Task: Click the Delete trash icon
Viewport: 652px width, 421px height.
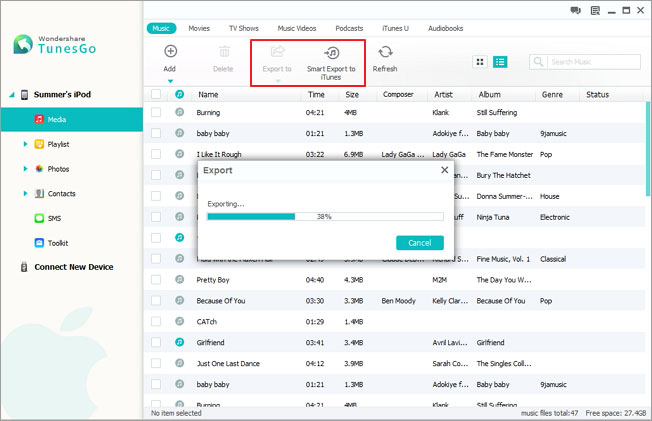Action: click(224, 52)
